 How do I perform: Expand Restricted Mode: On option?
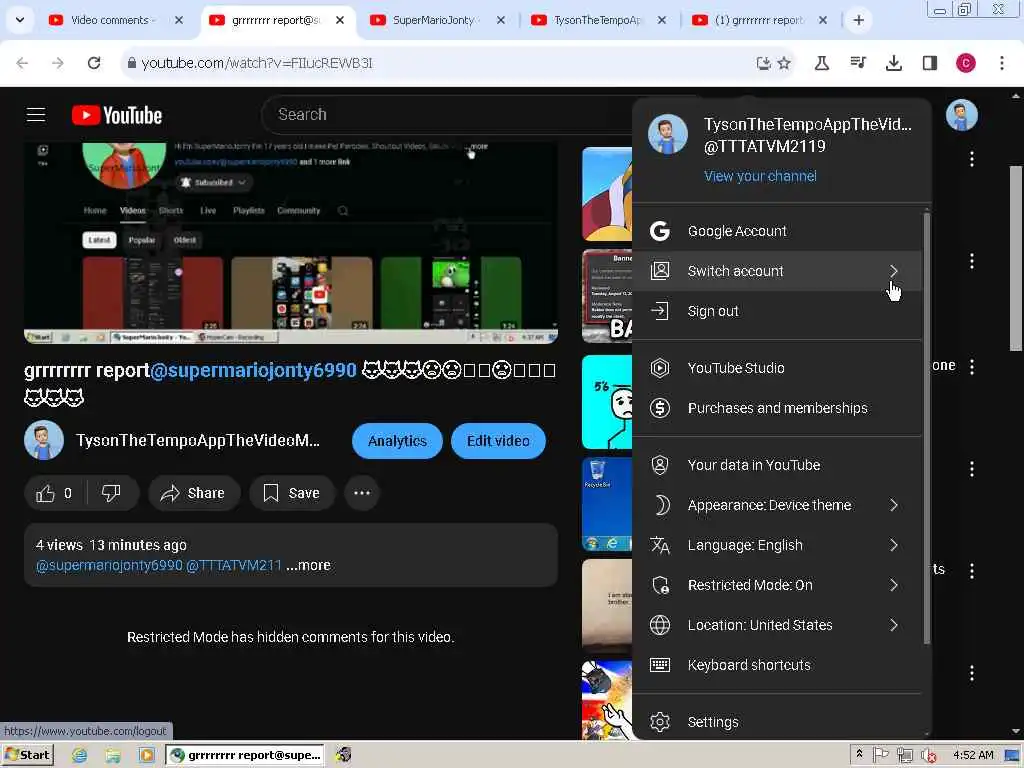pos(777,584)
